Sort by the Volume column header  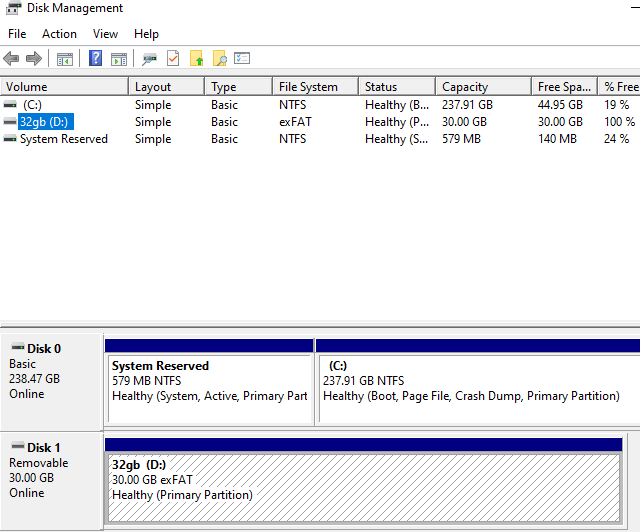pos(64,87)
